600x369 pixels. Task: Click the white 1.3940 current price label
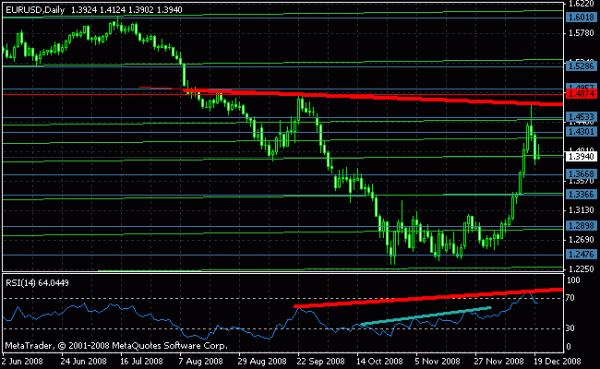[581, 157]
